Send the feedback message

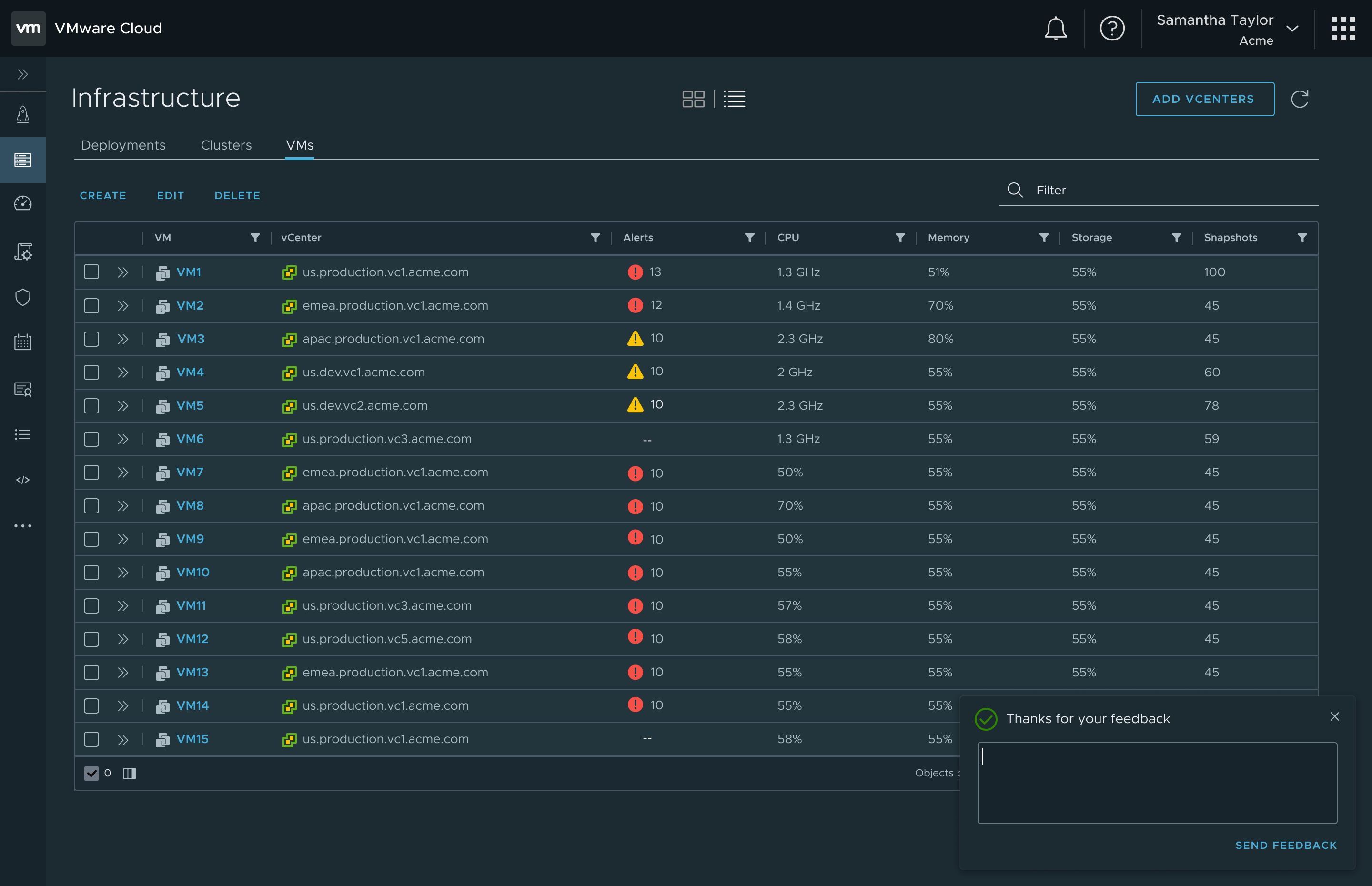pos(1286,845)
